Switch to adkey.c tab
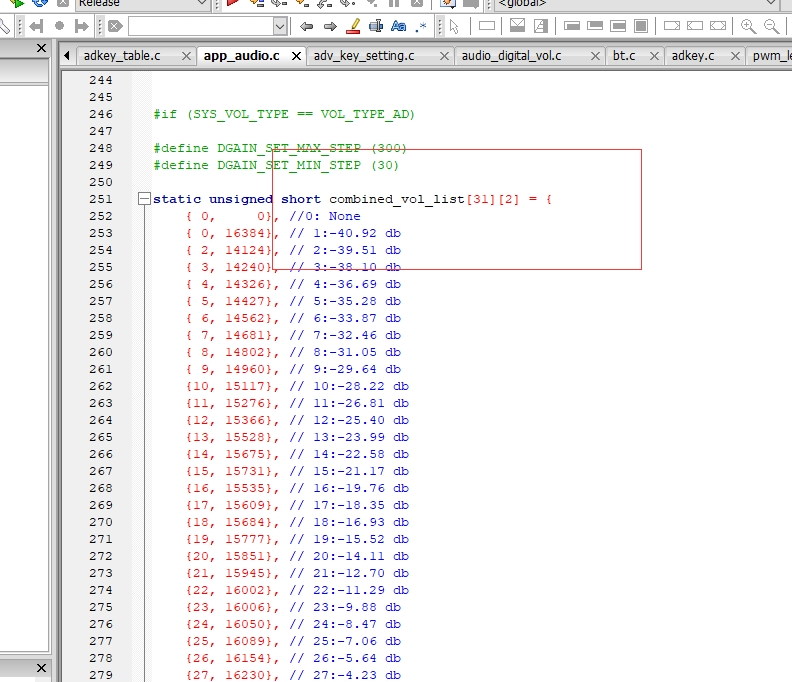 click(692, 56)
